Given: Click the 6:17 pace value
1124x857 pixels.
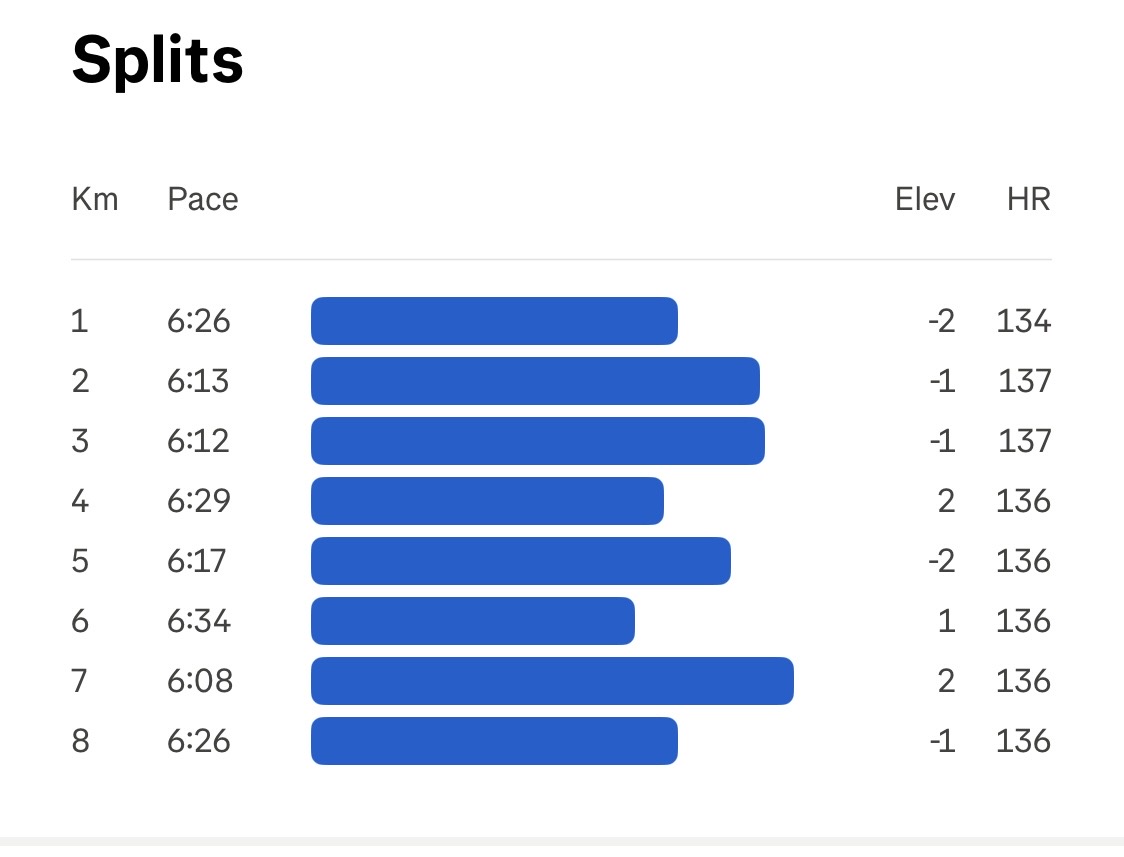Looking at the screenshot, I should point(197,561).
